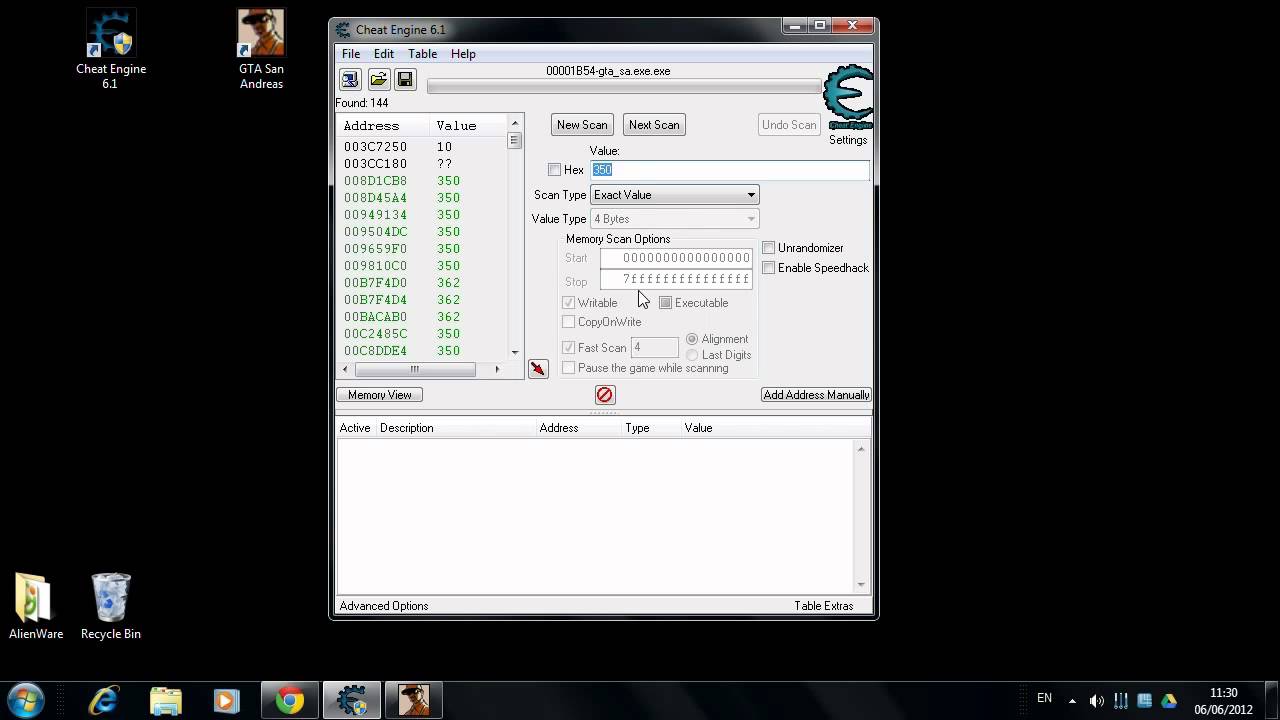
Task: Click the Next Scan button
Action: (x=654, y=125)
